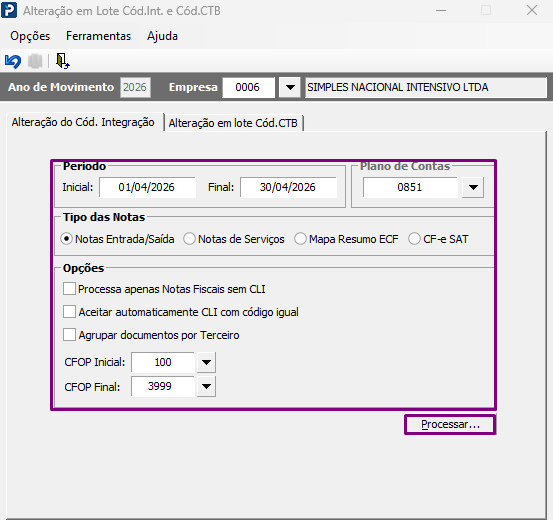Expand the Empresa dropdown arrow
553x520 pixels.
pos(290,87)
